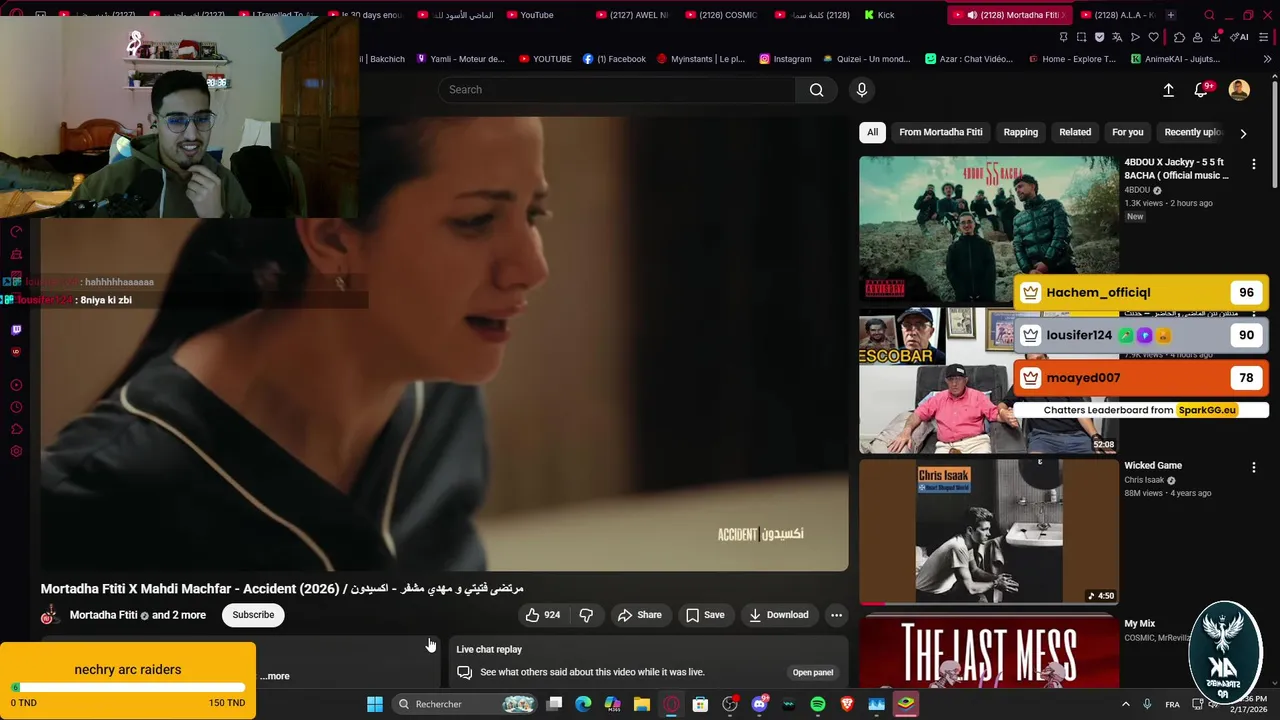Image resolution: width=1280 pixels, height=720 pixels.
Task: Click Mortadha Ftiti channel avatar
Action: click(x=51, y=615)
